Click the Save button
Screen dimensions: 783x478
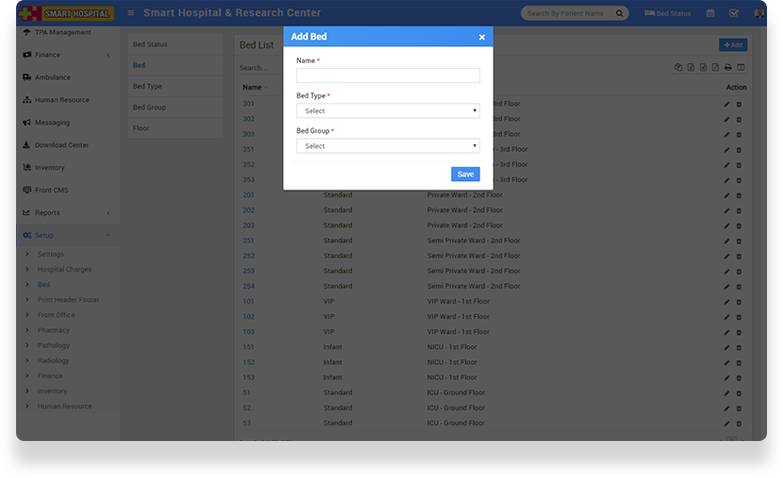(x=465, y=174)
